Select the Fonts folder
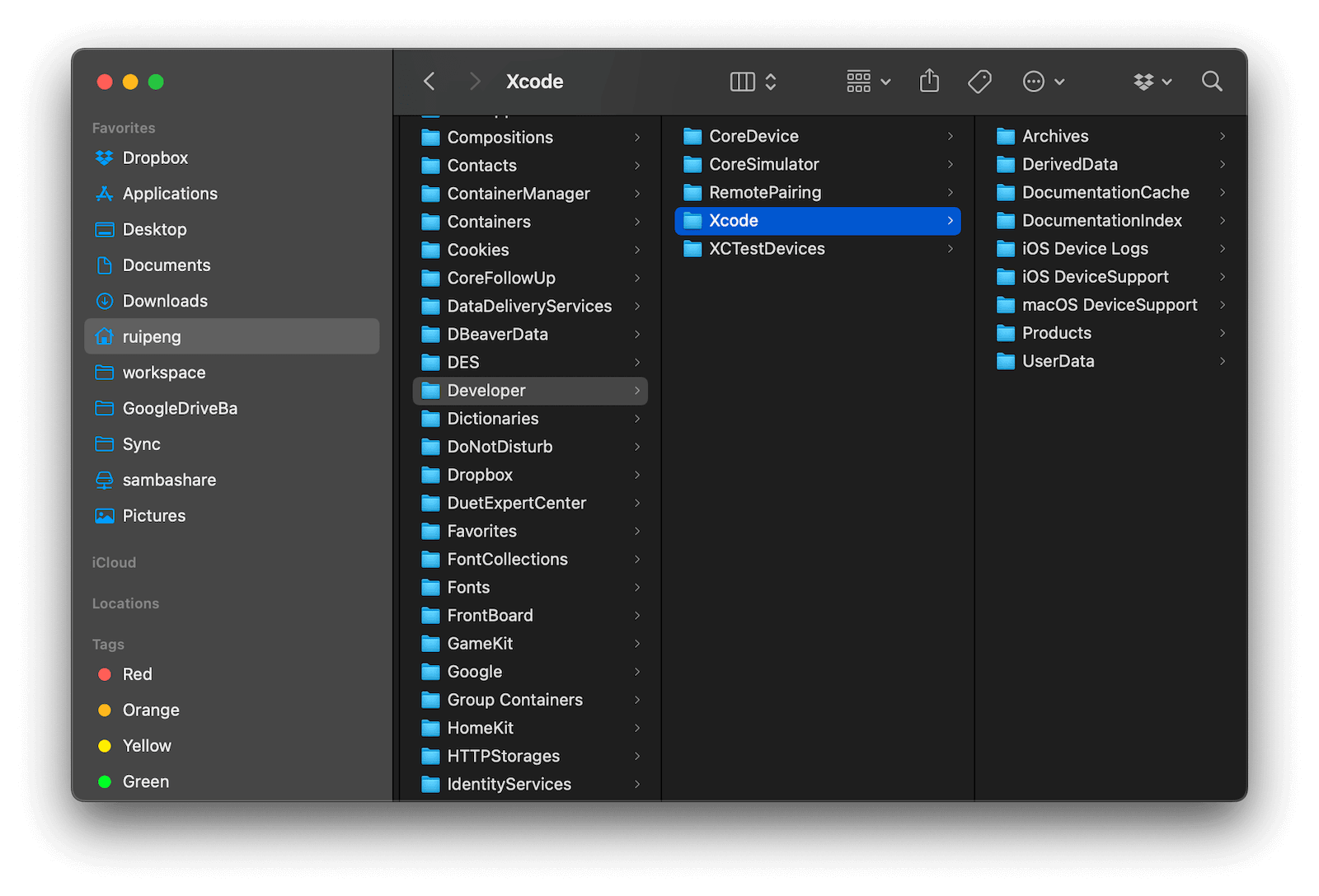The image size is (1319, 896). pos(530,587)
